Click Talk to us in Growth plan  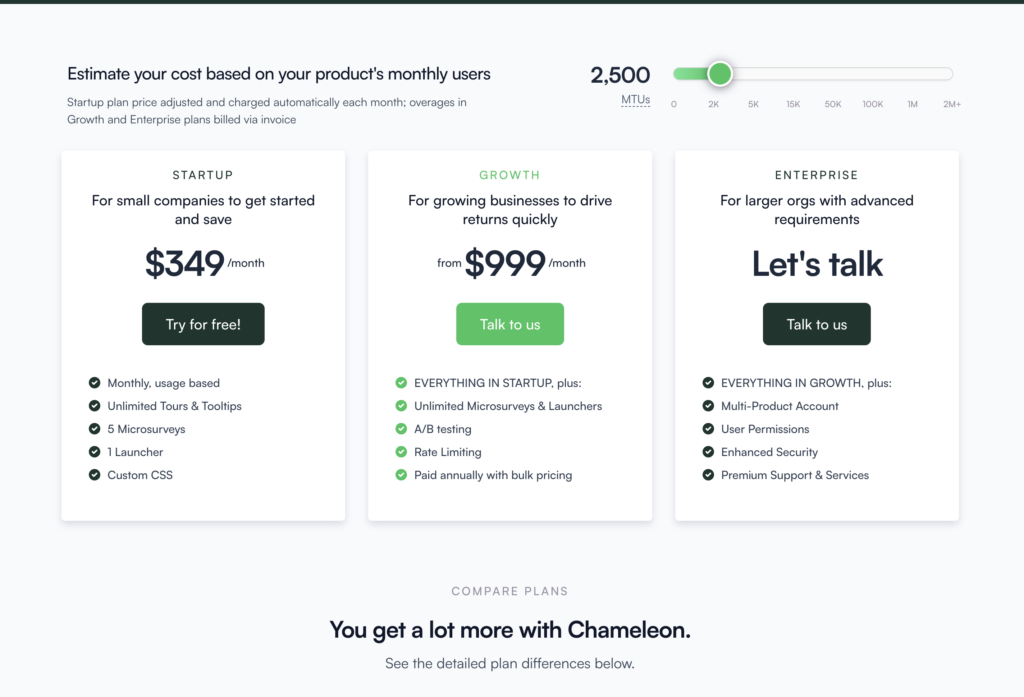[x=510, y=324]
